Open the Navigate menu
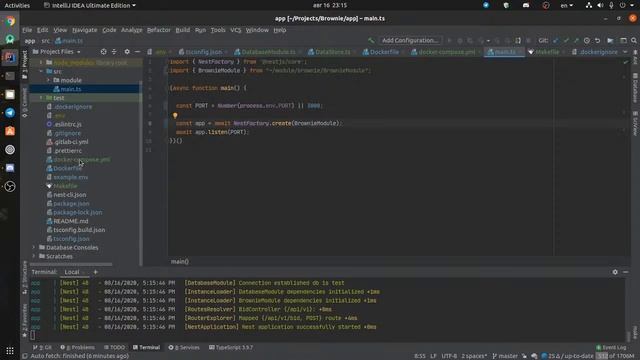The image size is (640, 360). pyautogui.click(x=84, y=30)
